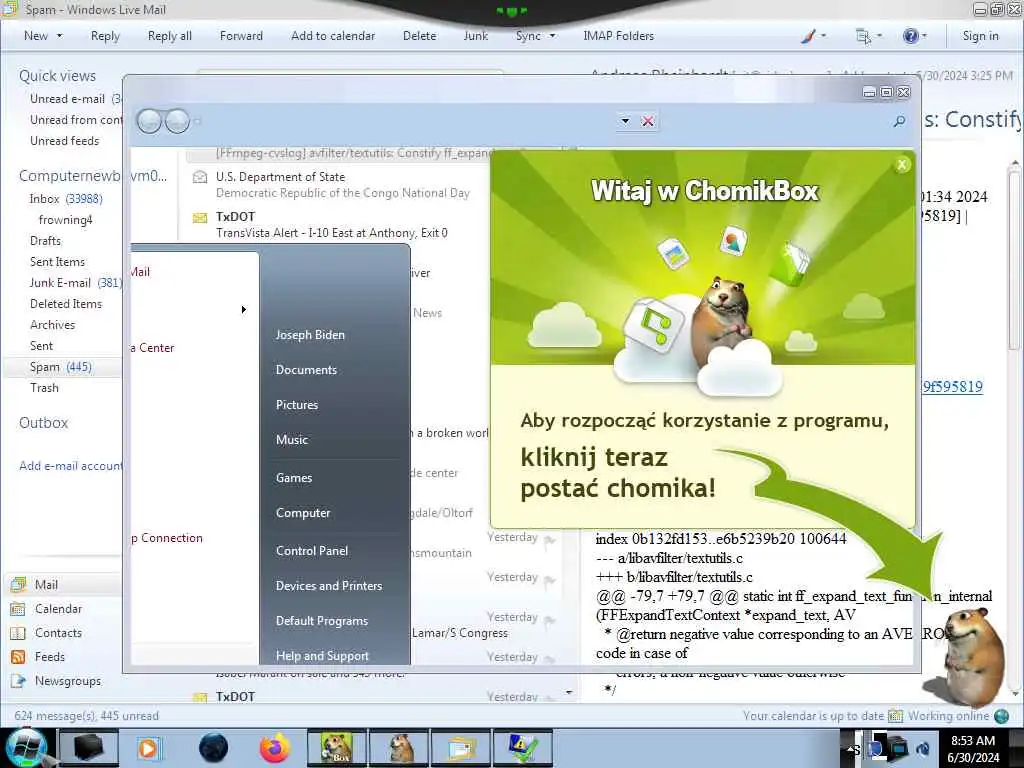Screen dimensions: 1024x768
Task: Open the 9f595819 hyperlink in reading pane
Action: [x=952, y=387]
